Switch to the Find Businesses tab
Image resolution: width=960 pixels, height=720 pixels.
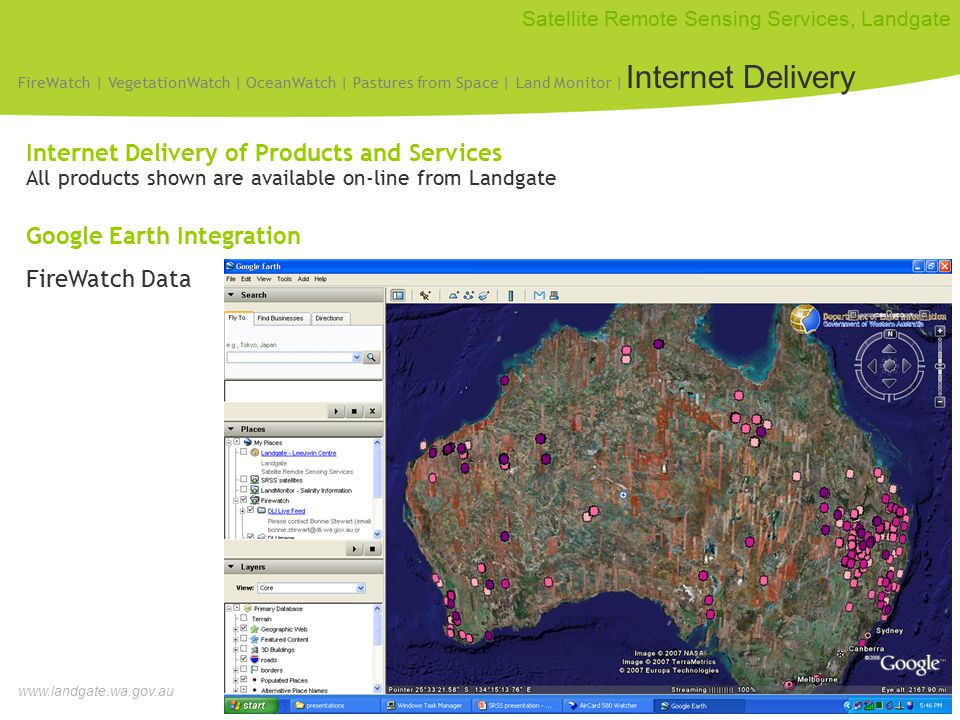(280, 318)
